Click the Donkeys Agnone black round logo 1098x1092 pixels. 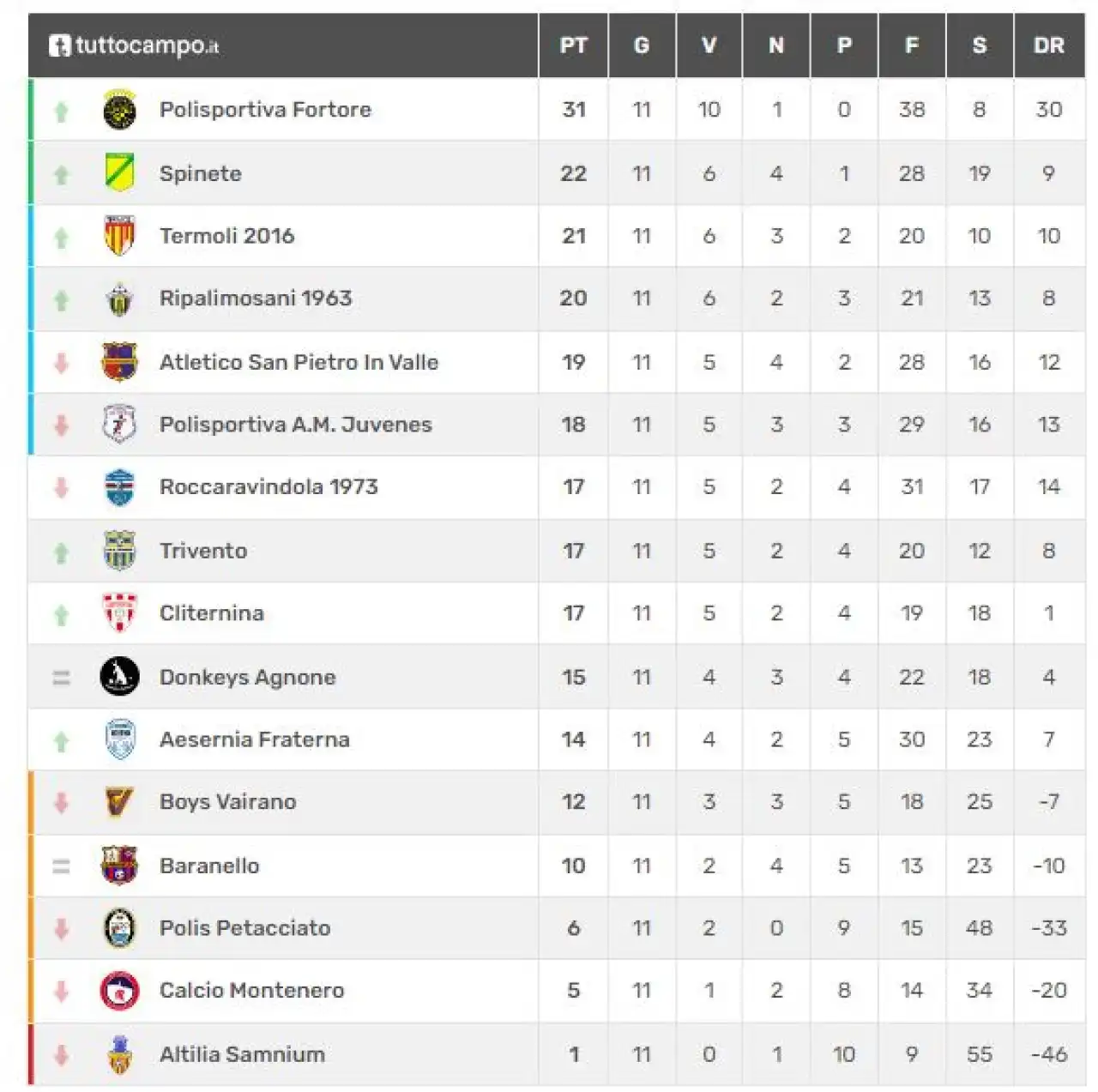[119, 677]
